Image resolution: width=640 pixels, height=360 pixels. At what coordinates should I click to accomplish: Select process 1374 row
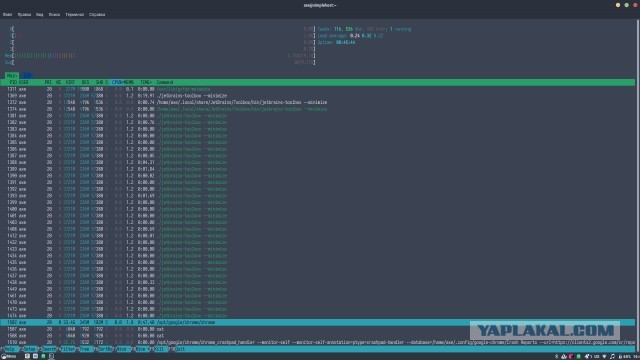tap(318, 109)
